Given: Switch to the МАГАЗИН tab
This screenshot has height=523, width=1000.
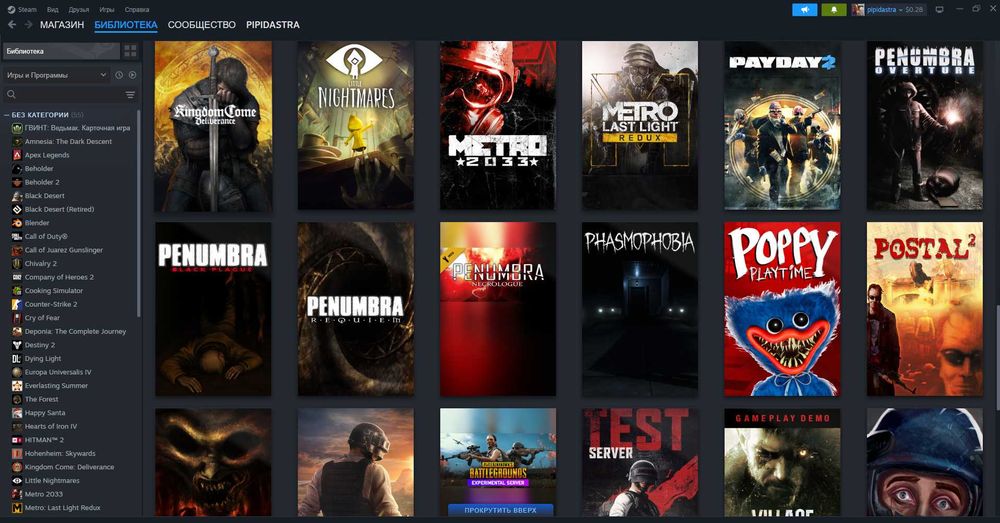Looking at the screenshot, I should tap(62, 25).
